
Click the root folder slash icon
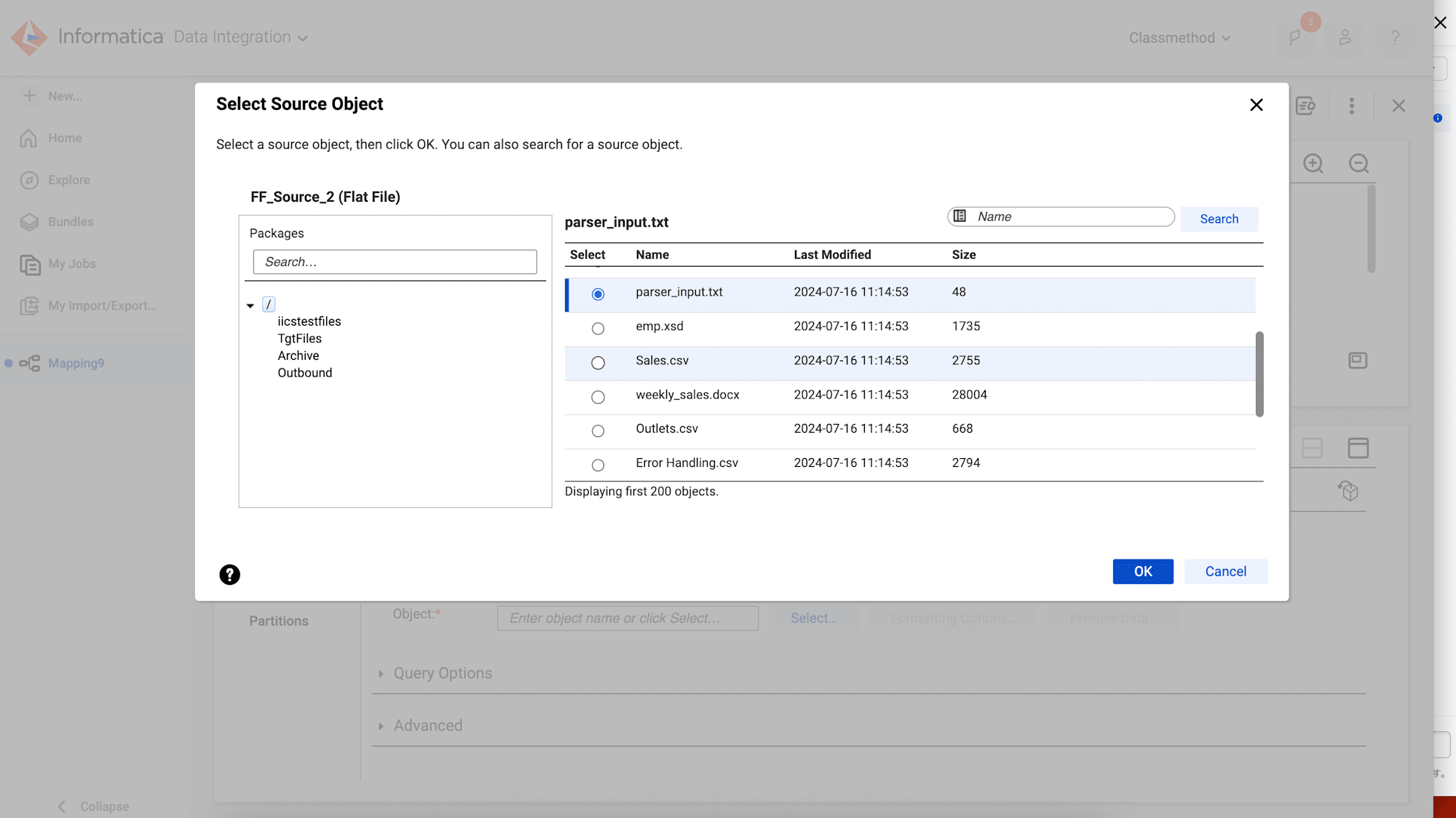tap(269, 304)
